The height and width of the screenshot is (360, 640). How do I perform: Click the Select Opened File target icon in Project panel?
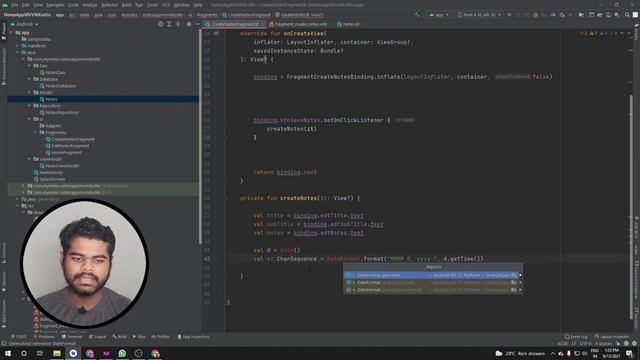[x=160, y=24]
